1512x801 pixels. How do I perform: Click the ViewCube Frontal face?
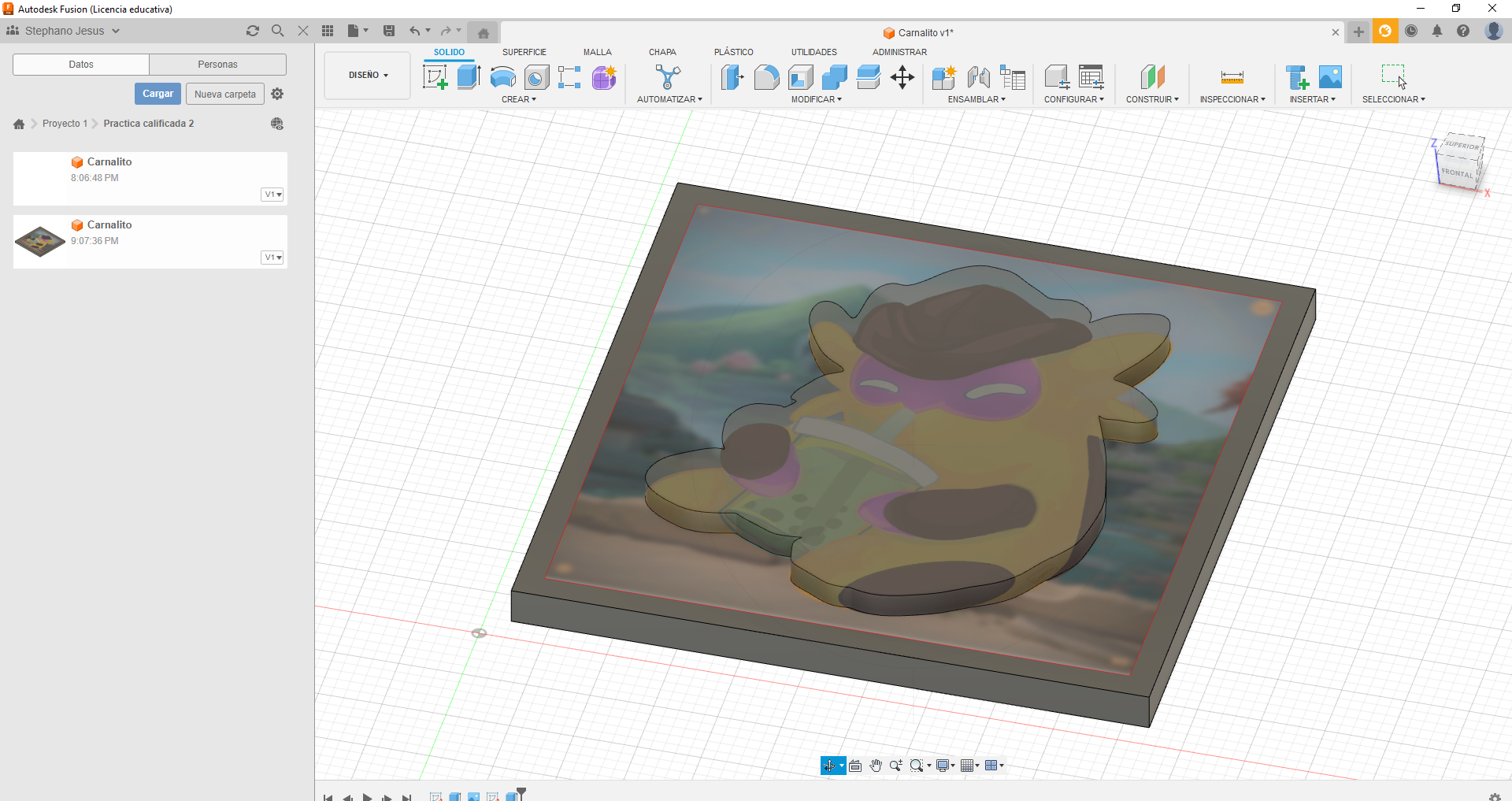click(x=1456, y=172)
